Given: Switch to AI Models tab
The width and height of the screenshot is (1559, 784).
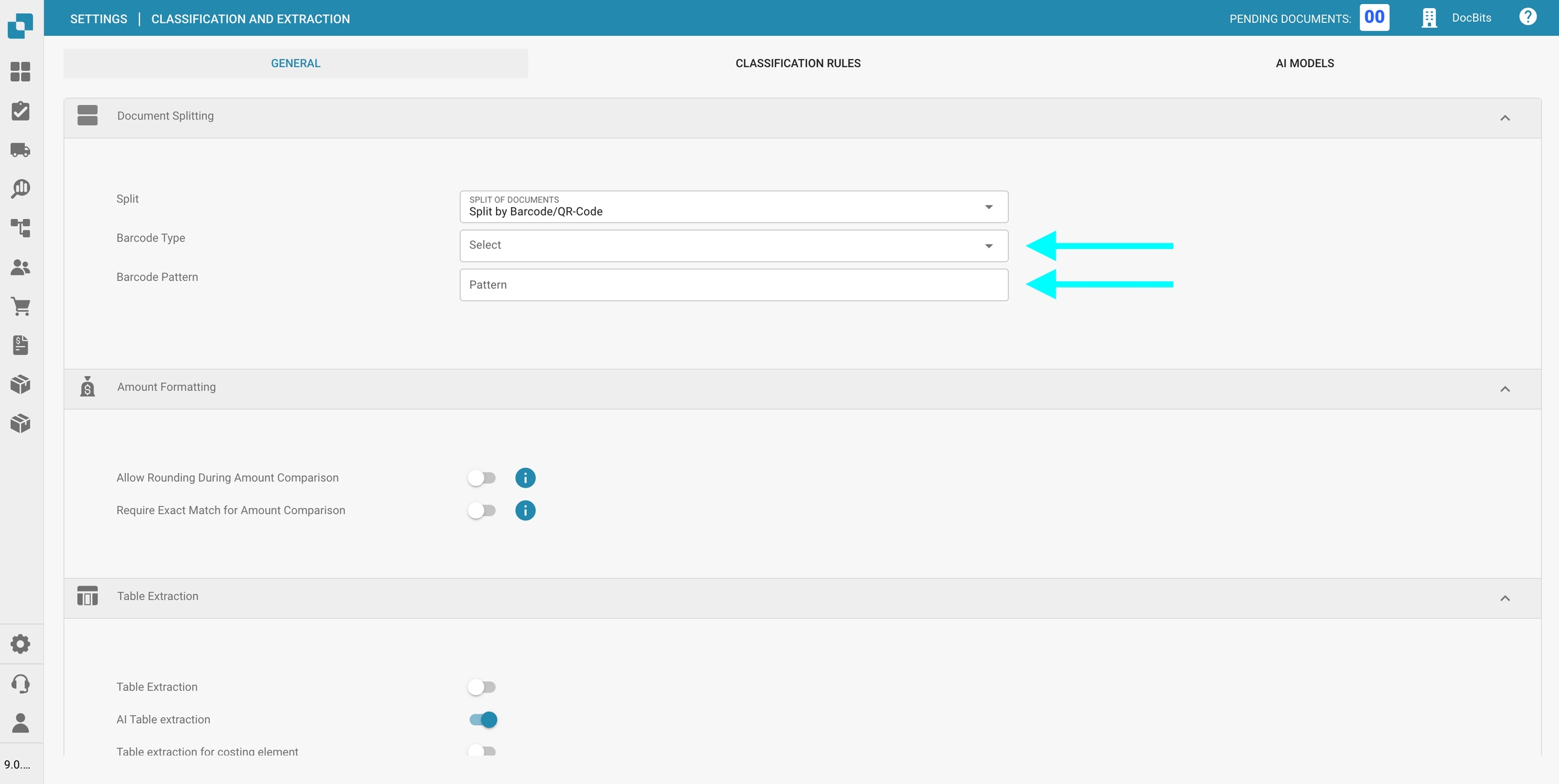Looking at the screenshot, I should 1305,64.
